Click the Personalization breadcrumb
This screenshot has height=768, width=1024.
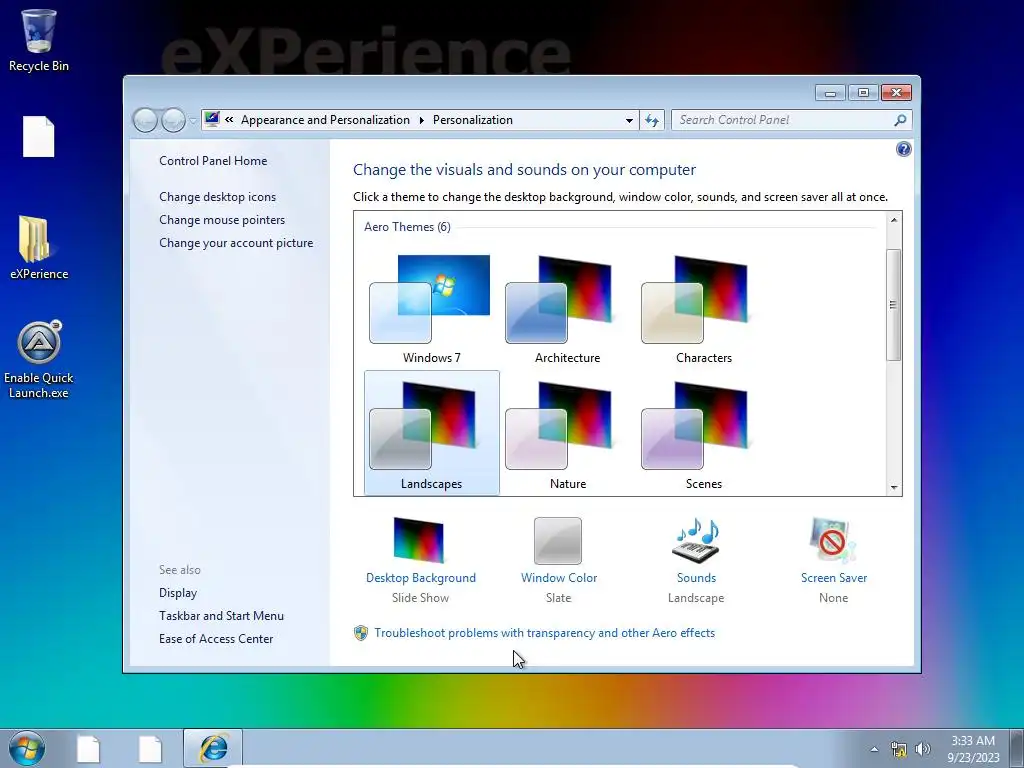click(473, 120)
